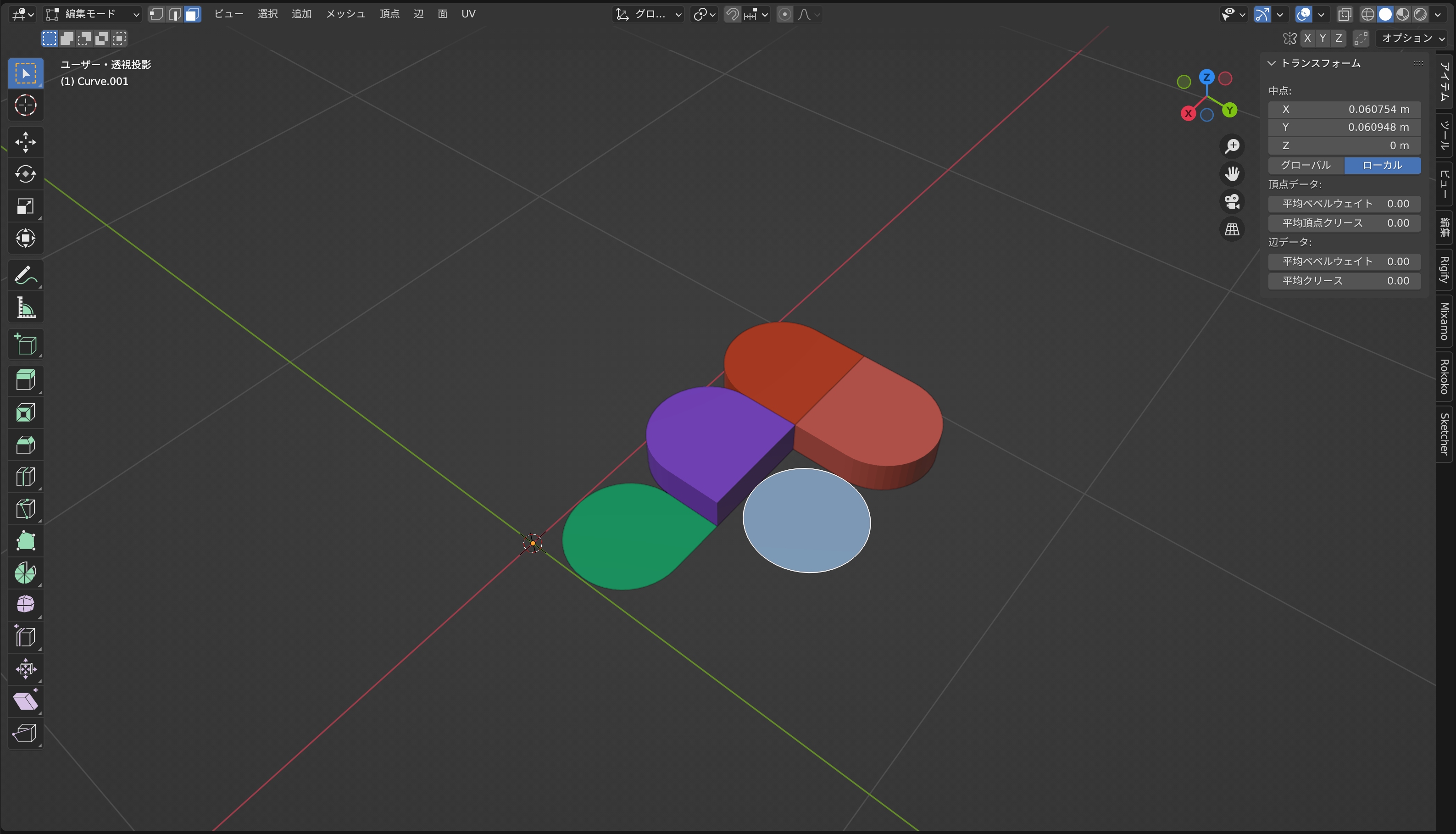Toggle Z-axis mirror

tap(1339, 39)
